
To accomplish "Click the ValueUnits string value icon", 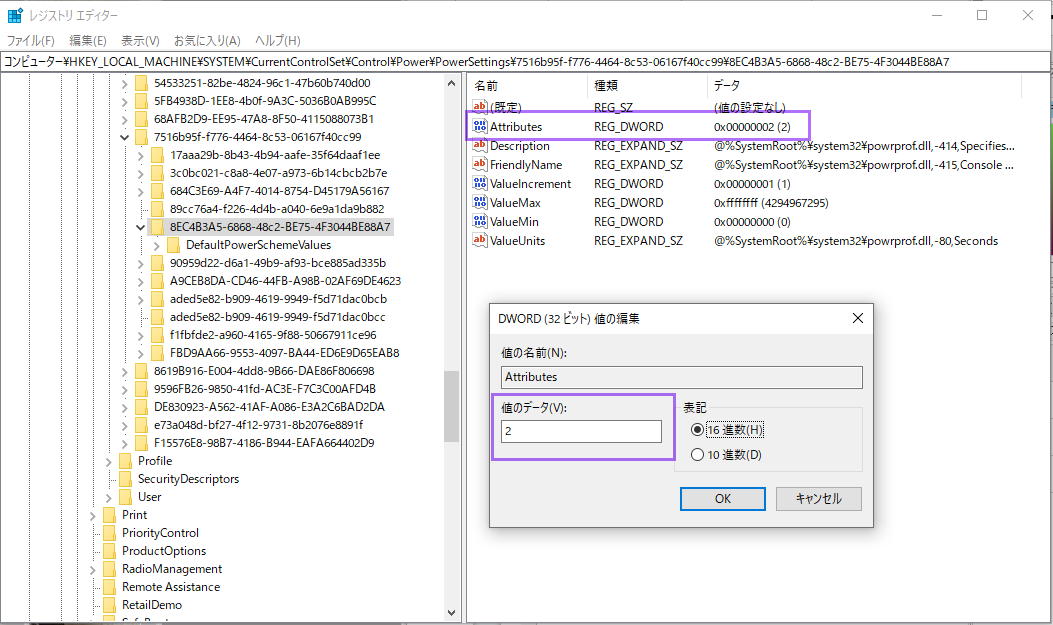I will point(480,241).
